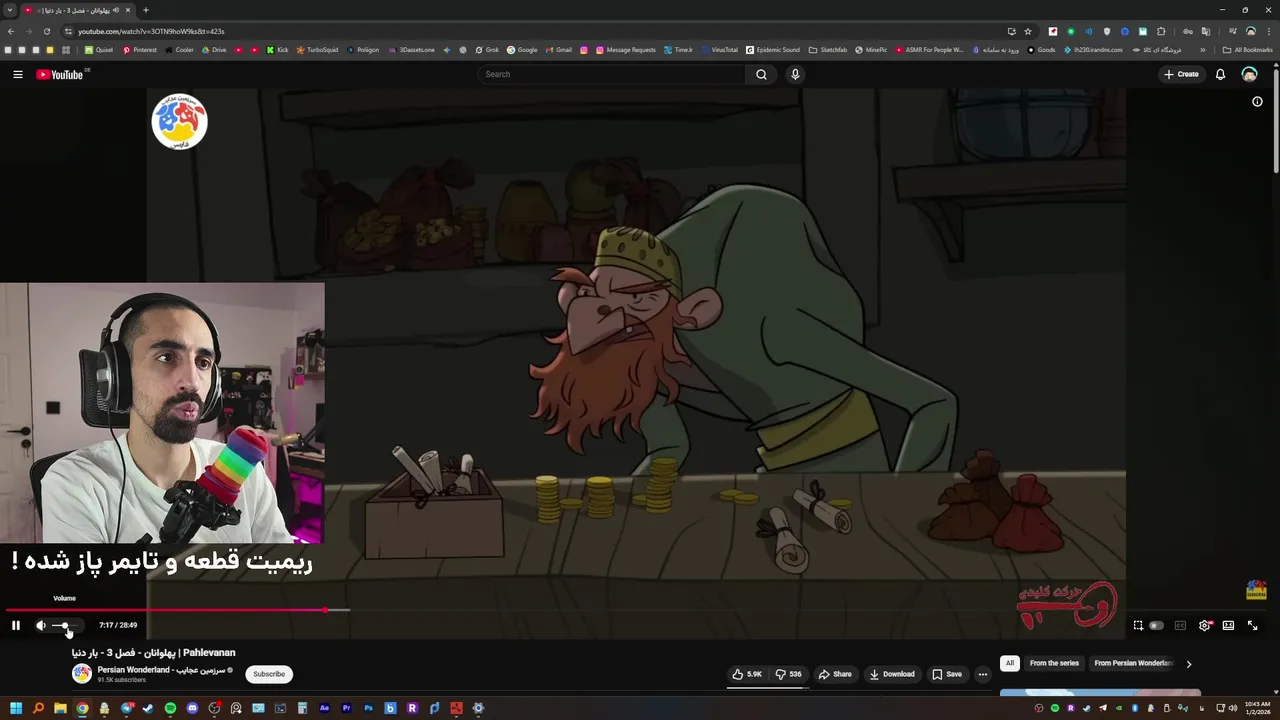Select the From Persian Wonderland chip
Screen dimensions: 1280x720
pos(1132,663)
